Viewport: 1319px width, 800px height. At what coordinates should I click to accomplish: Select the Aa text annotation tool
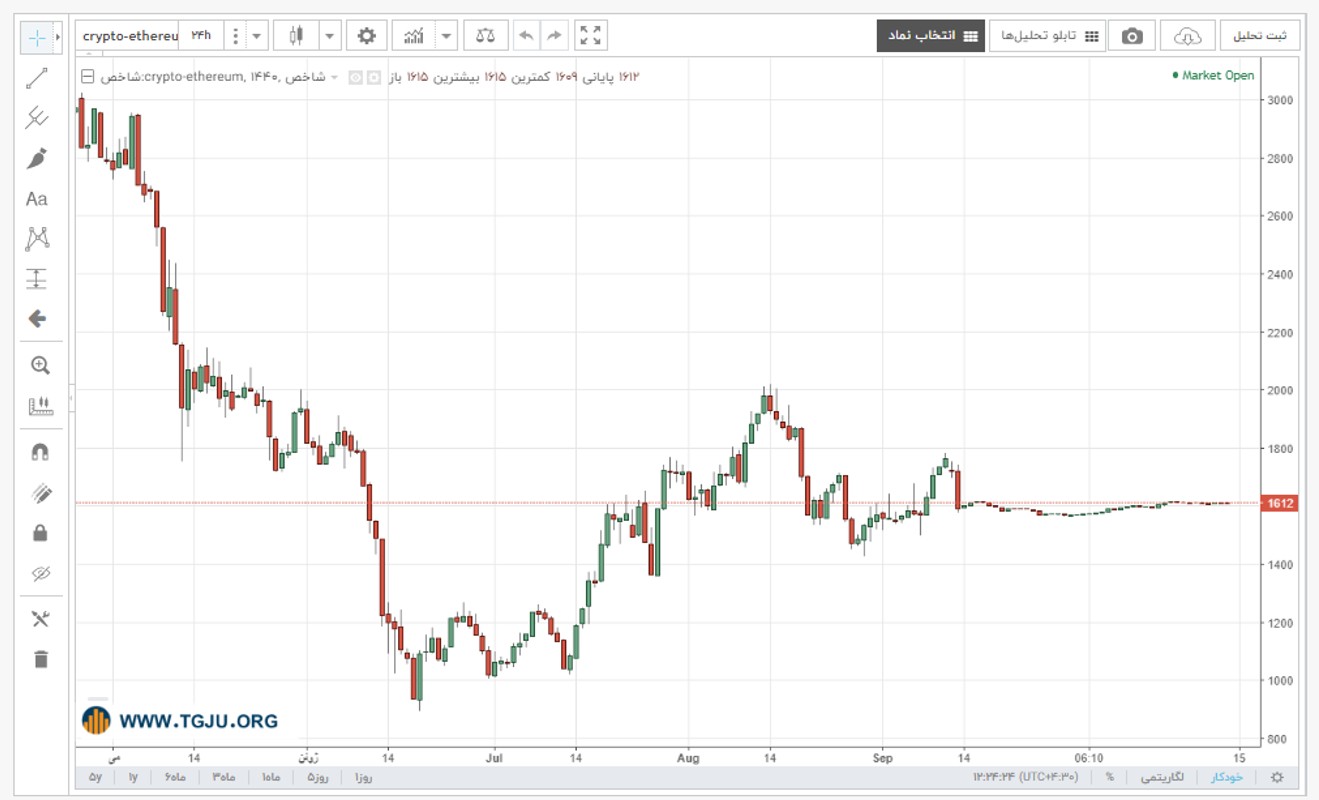(x=37, y=199)
